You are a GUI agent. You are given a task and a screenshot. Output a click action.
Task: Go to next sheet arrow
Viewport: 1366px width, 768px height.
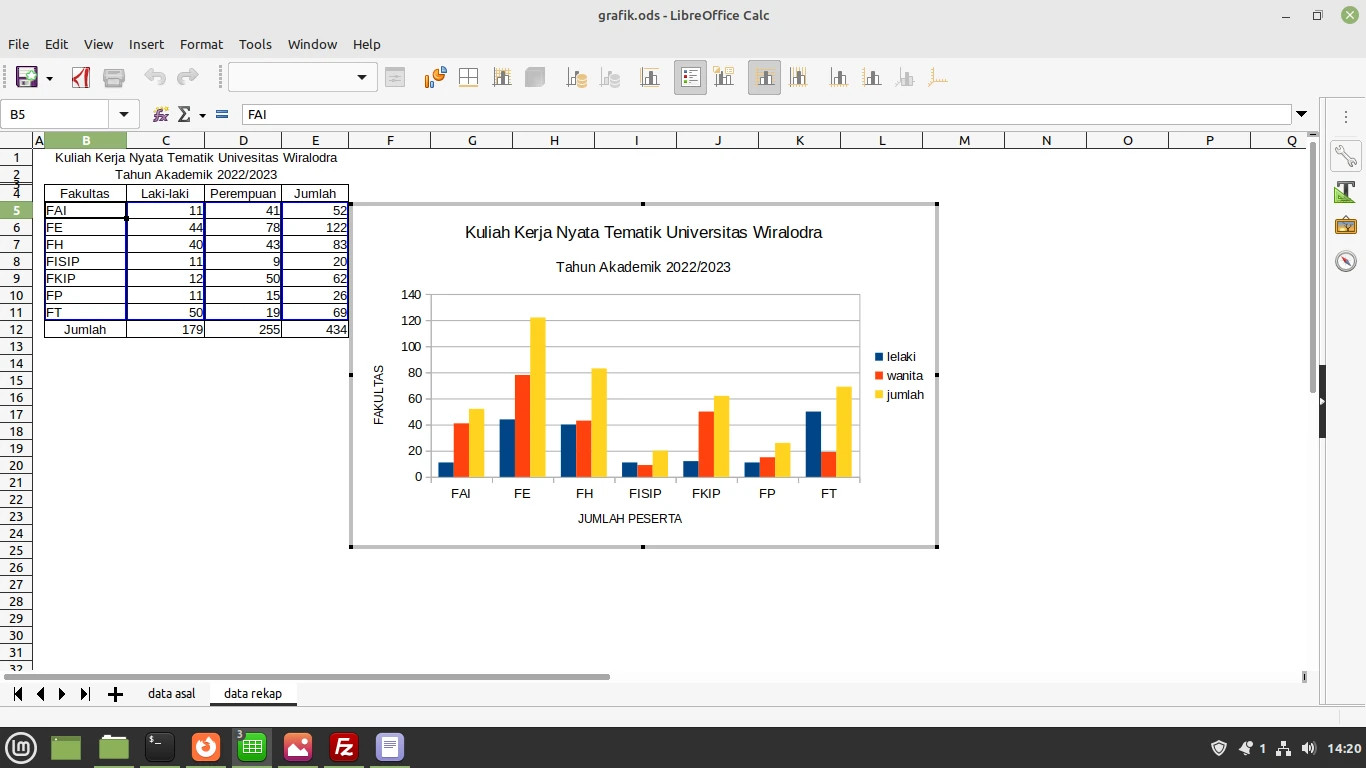point(62,694)
